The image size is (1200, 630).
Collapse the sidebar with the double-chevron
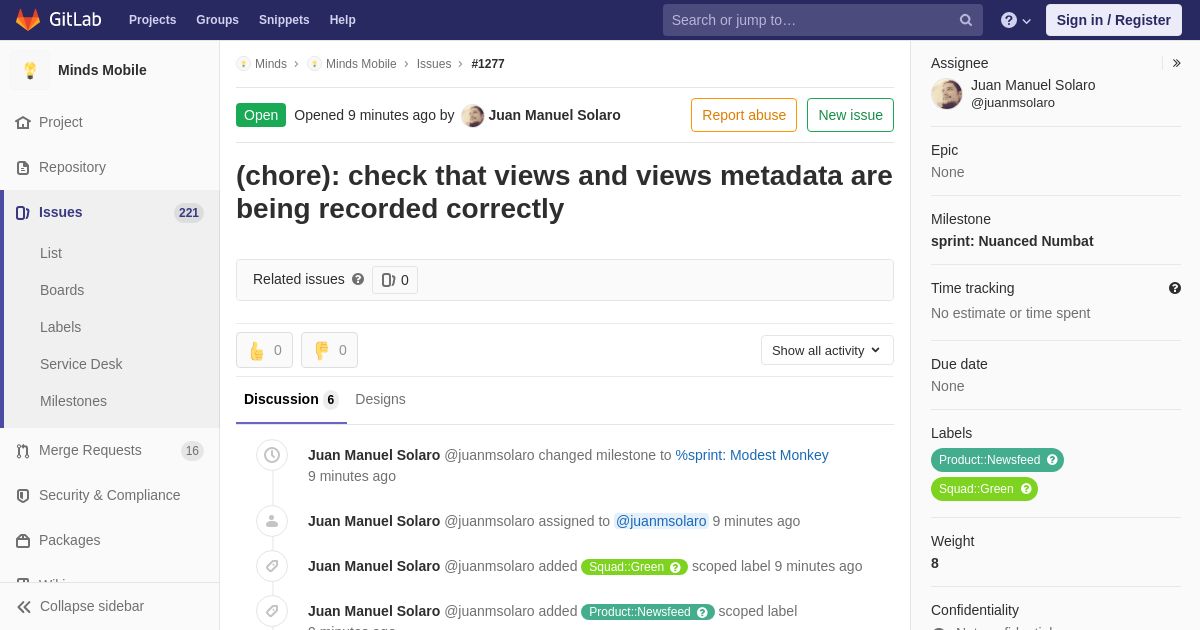pos(24,606)
